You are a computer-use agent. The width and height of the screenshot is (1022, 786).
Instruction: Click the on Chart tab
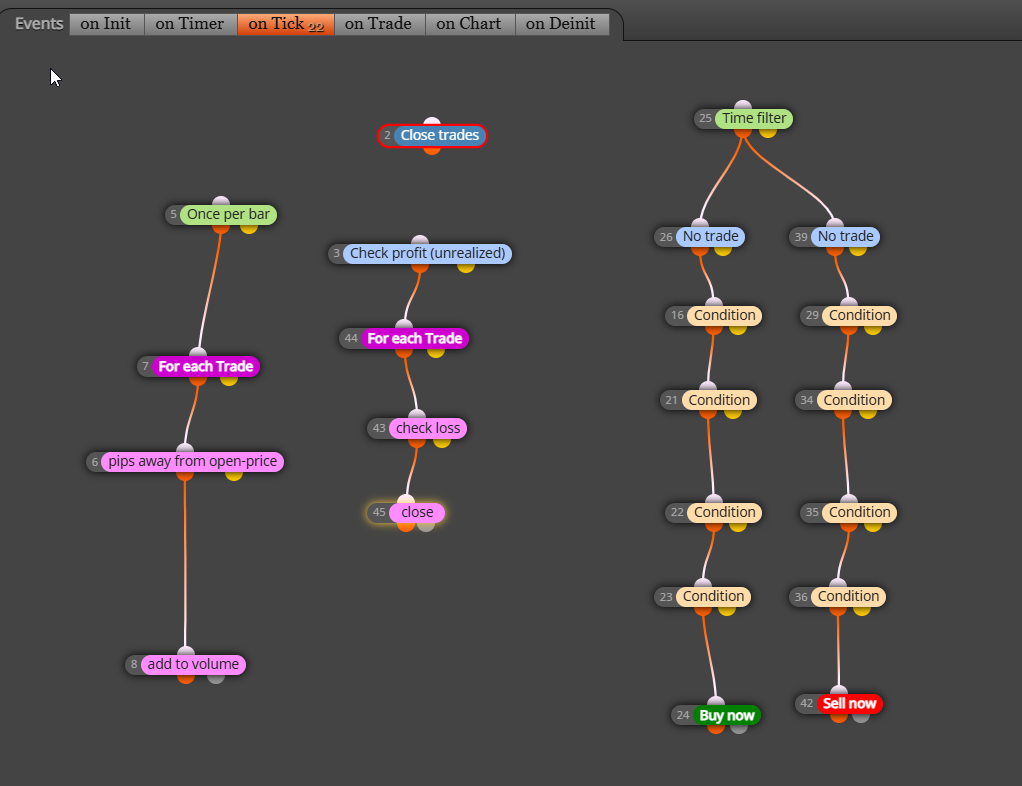(x=469, y=24)
